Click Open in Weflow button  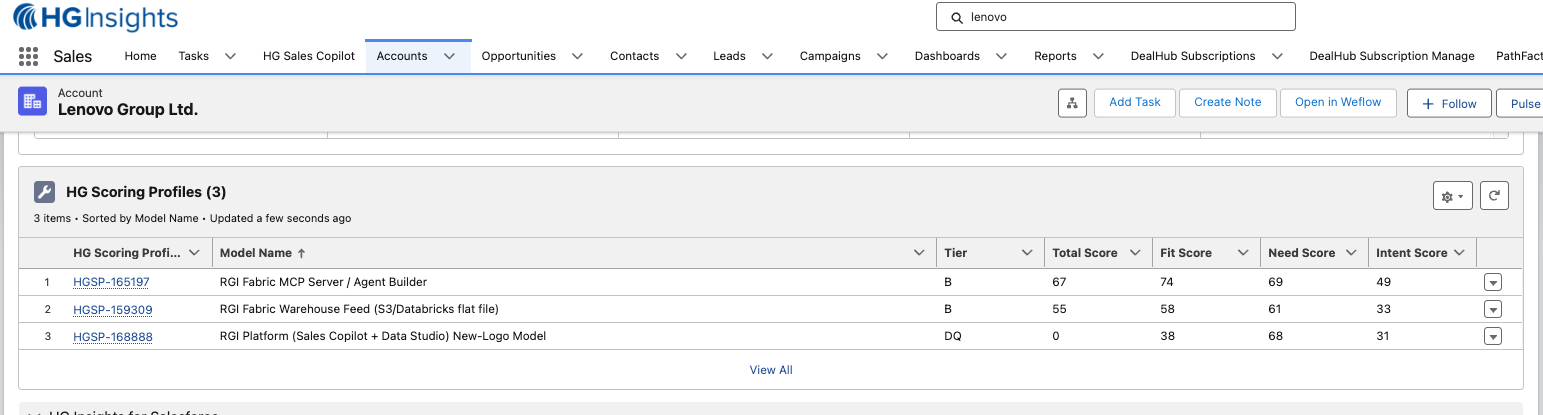tap(1338, 102)
